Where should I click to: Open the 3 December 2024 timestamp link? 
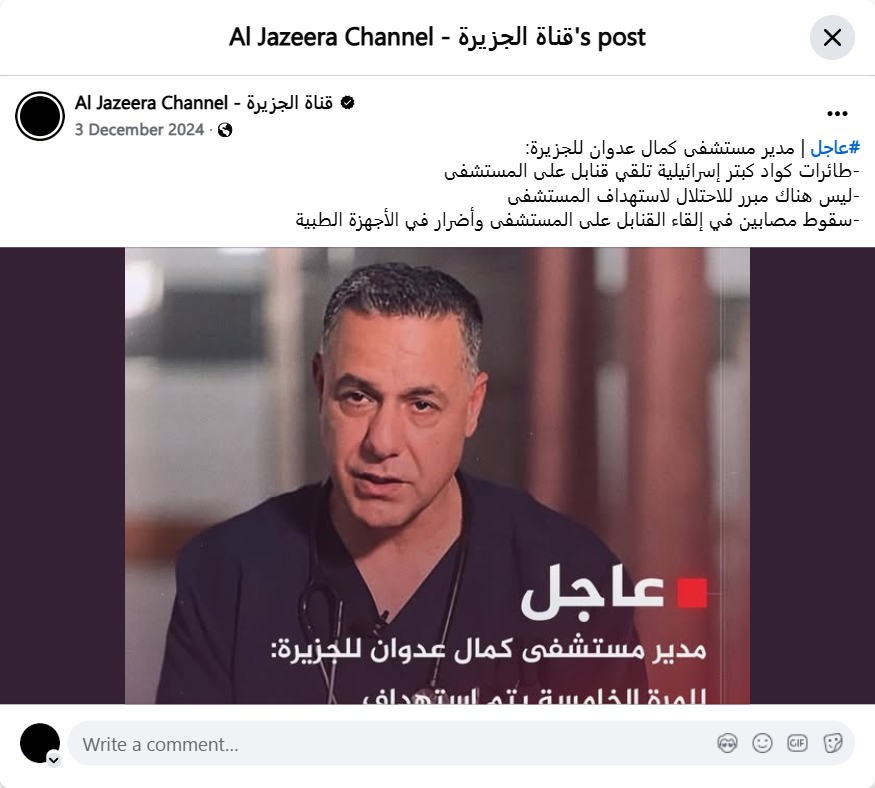click(x=140, y=130)
